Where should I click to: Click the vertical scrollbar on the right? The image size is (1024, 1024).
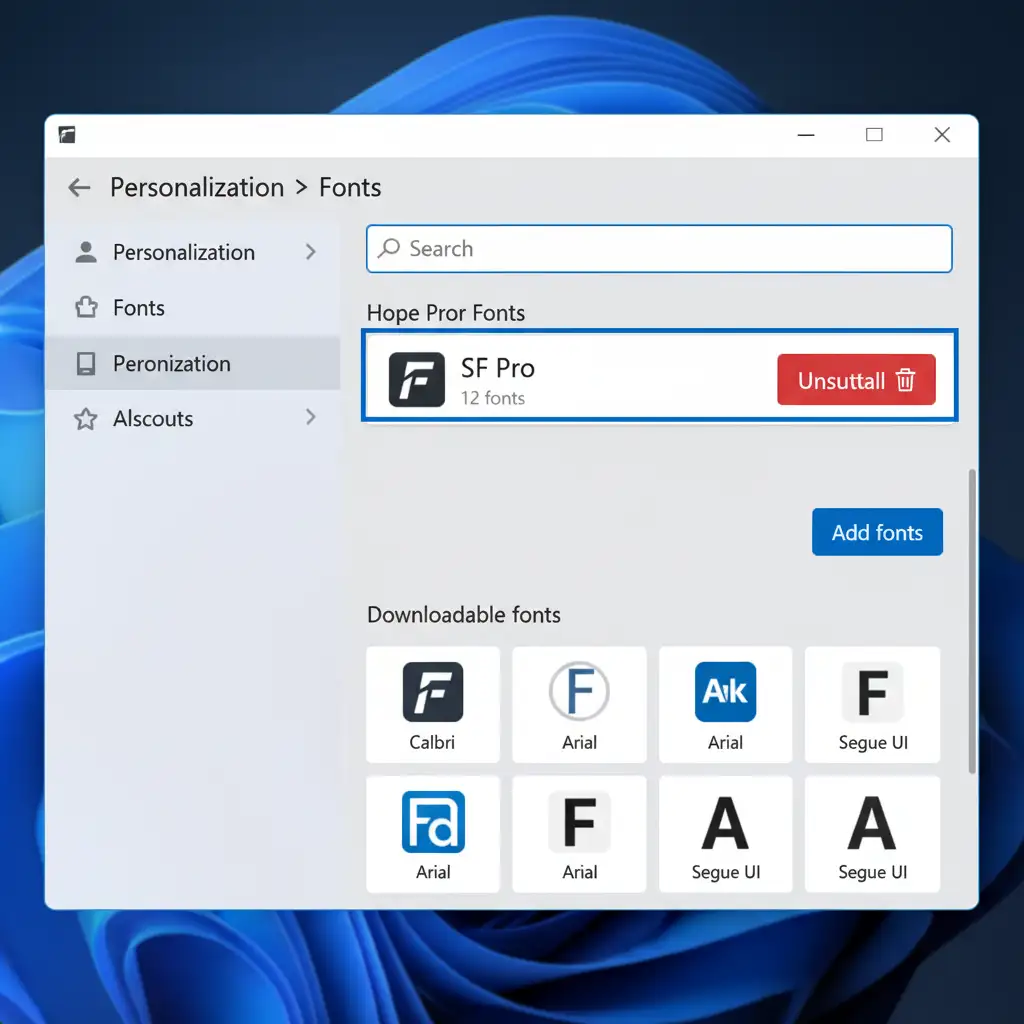(x=972, y=620)
